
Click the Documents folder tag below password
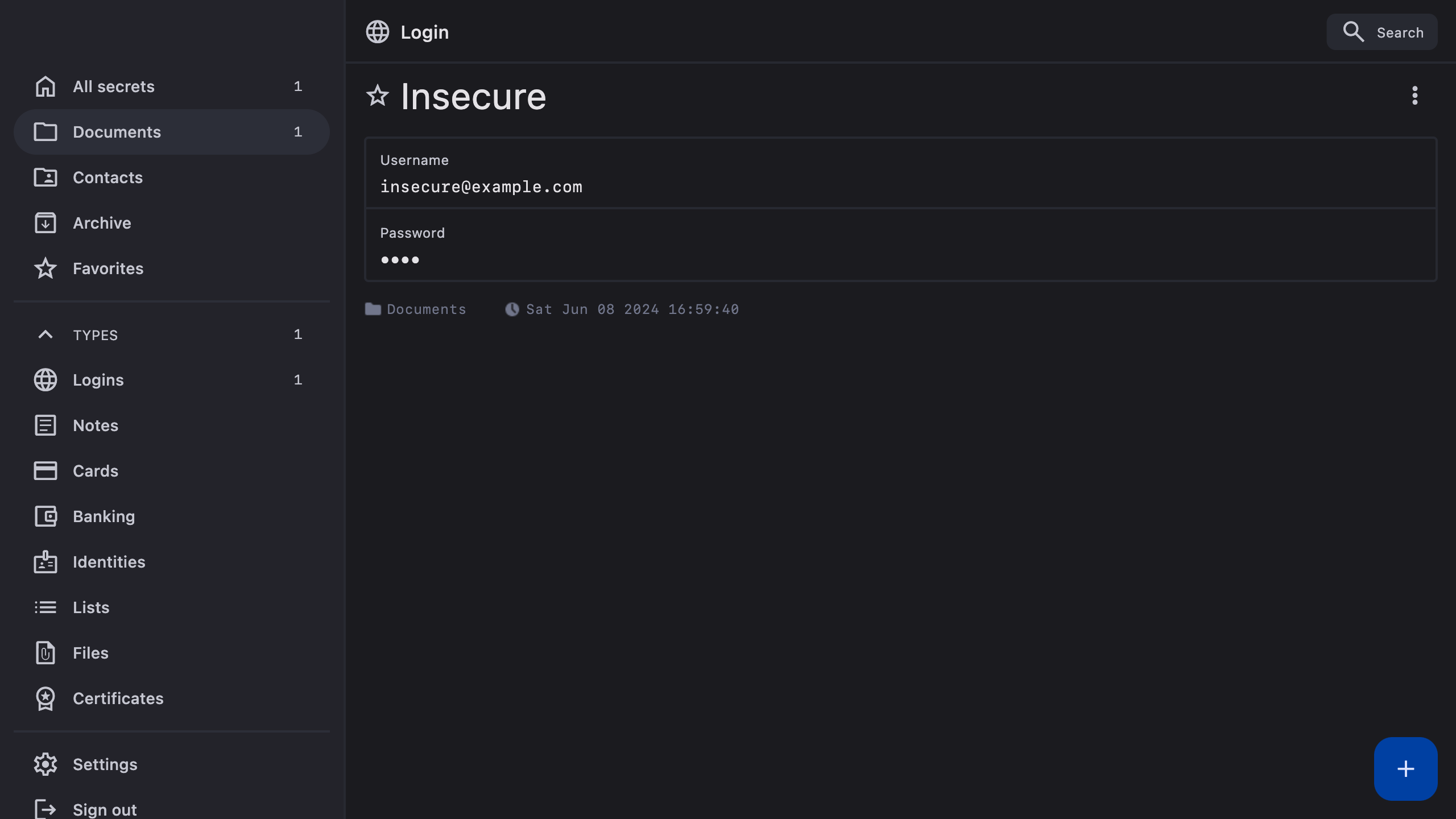pyautogui.click(x=416, y=309)
